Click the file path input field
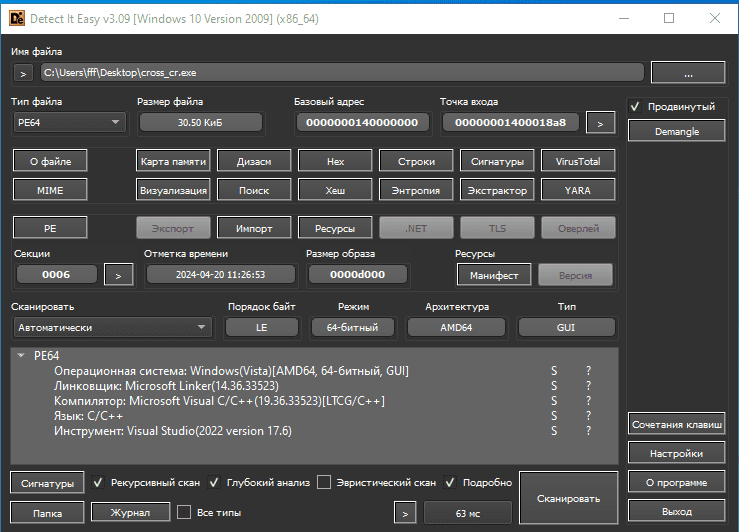The image size is (739, 532). [x=341, y=73]
